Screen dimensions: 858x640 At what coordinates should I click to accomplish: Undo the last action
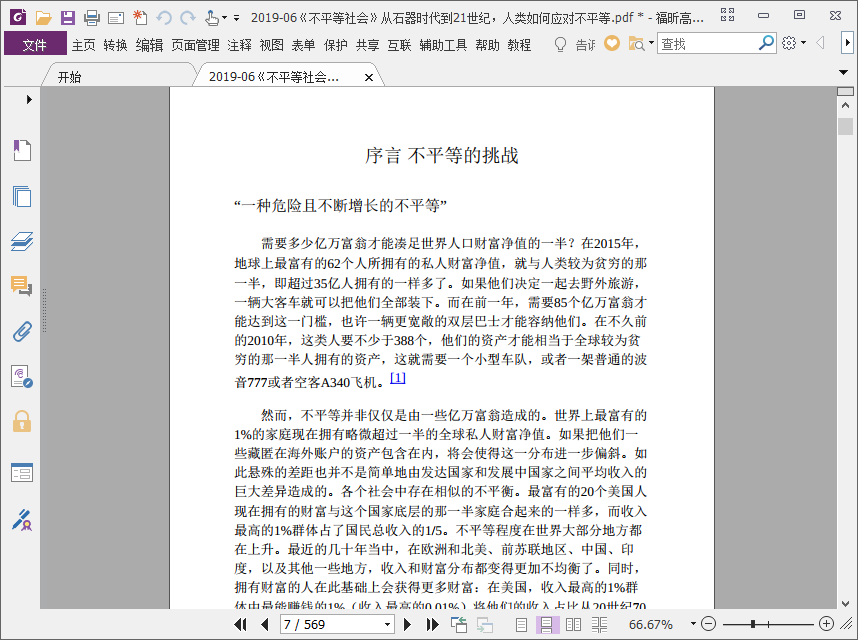pos(164,18)
